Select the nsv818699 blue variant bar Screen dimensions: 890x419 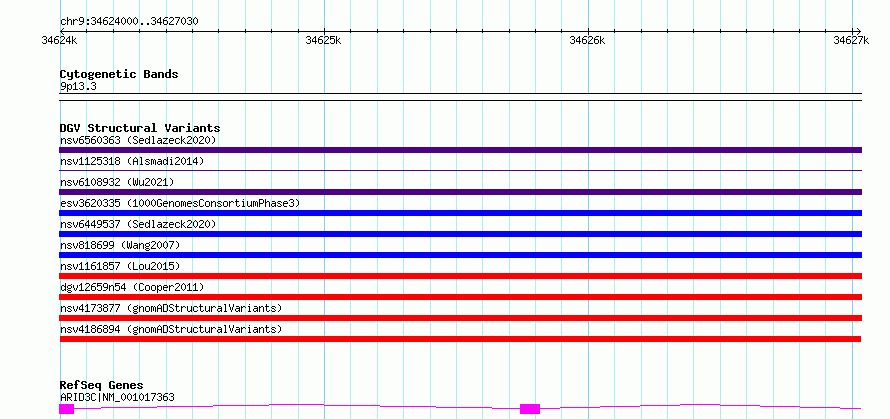(460, 255)
